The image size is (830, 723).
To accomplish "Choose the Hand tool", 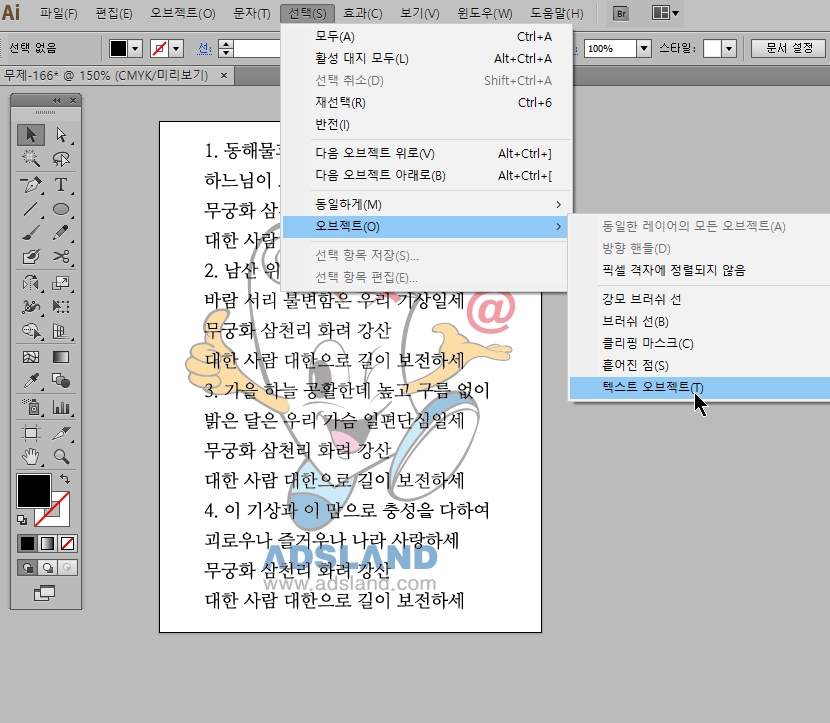I will point(31,456).
